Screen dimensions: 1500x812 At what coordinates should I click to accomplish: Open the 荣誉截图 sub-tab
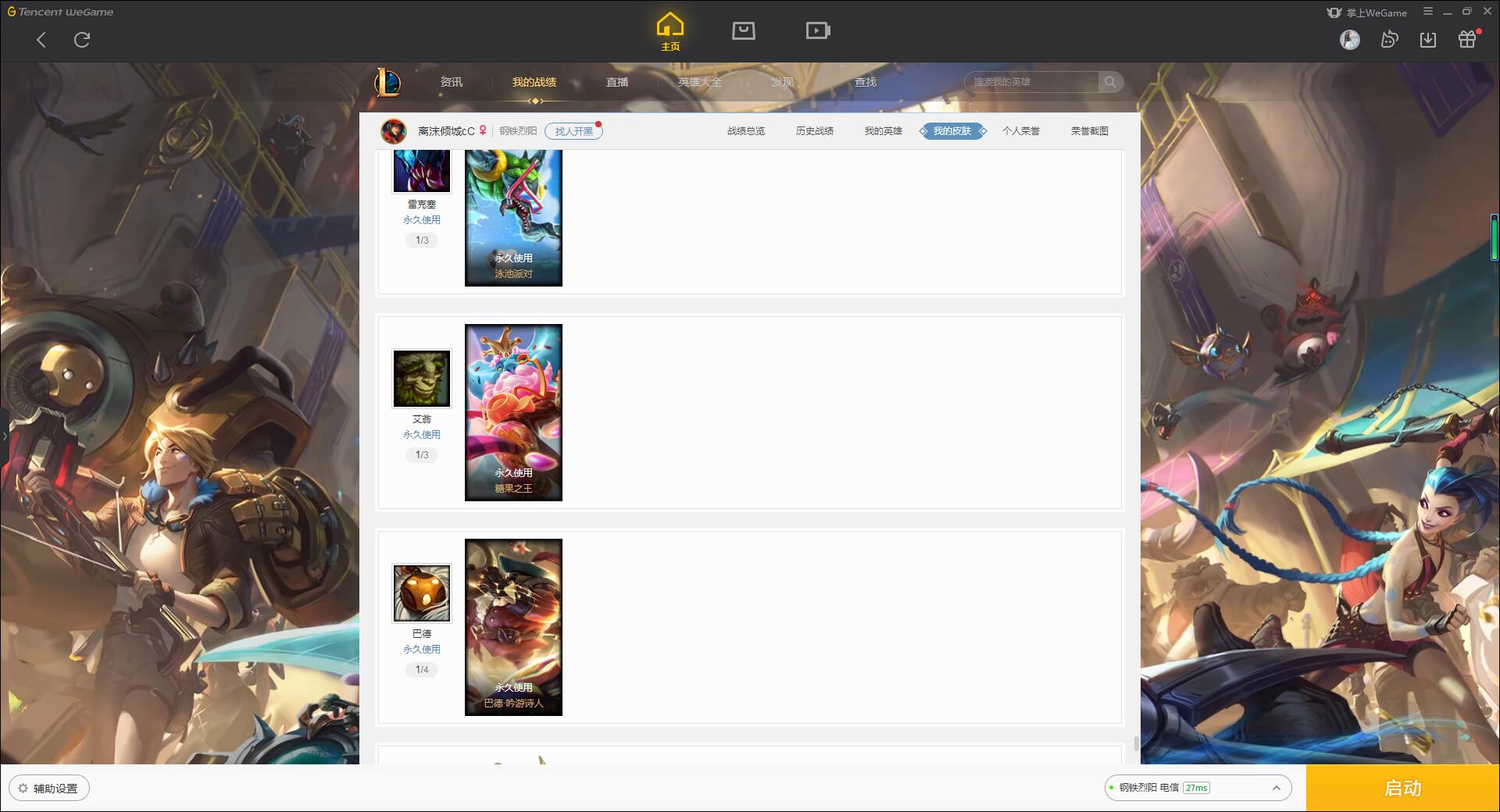tap(1090, 131)
